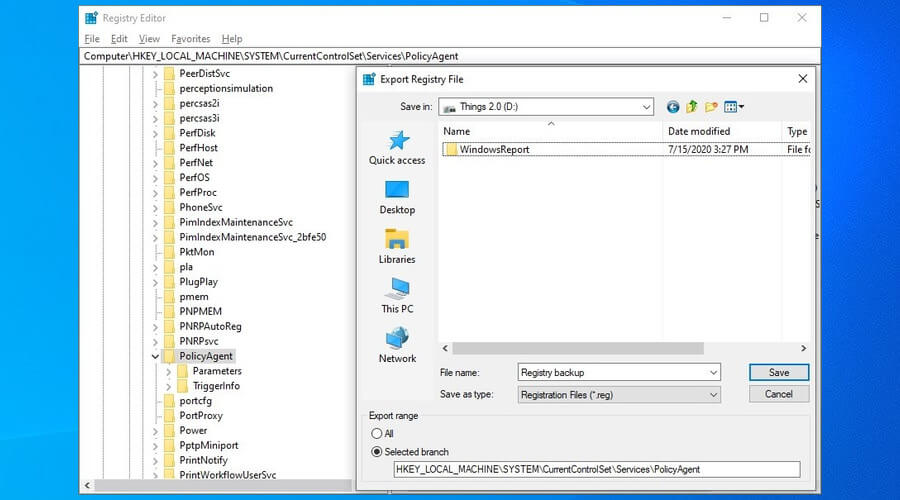
Task: Click the Selected branch path field
Action: 596,470
